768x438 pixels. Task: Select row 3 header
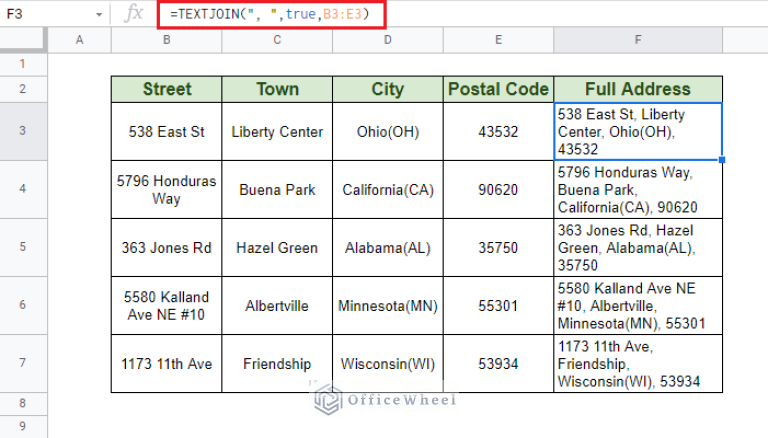[x=23, y=131]
